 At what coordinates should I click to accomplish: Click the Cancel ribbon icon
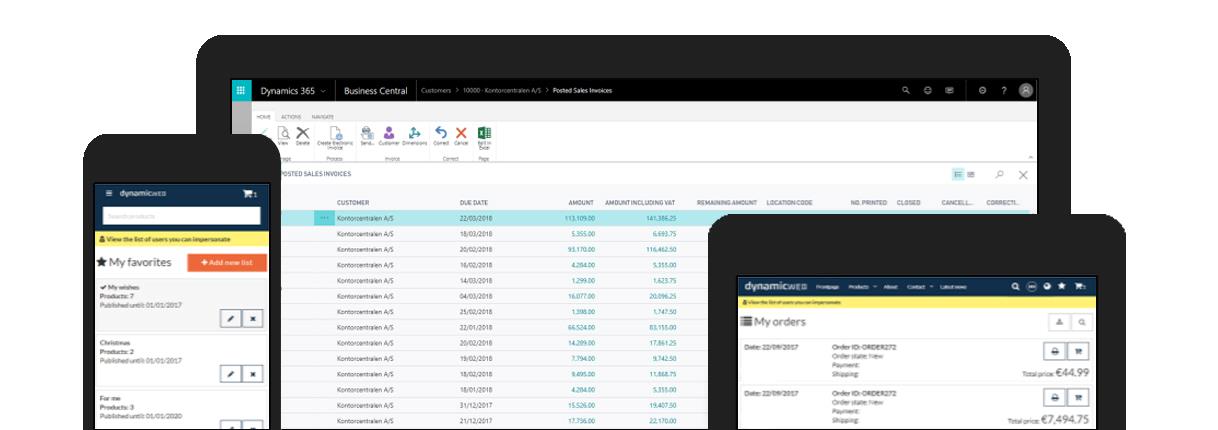click(x=461, y=135)
